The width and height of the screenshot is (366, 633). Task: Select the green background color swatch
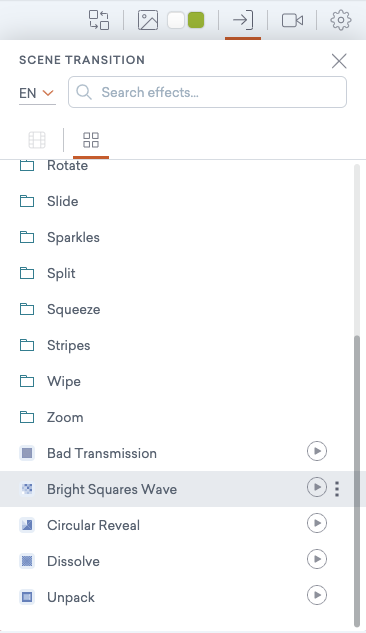click(196, 20)
